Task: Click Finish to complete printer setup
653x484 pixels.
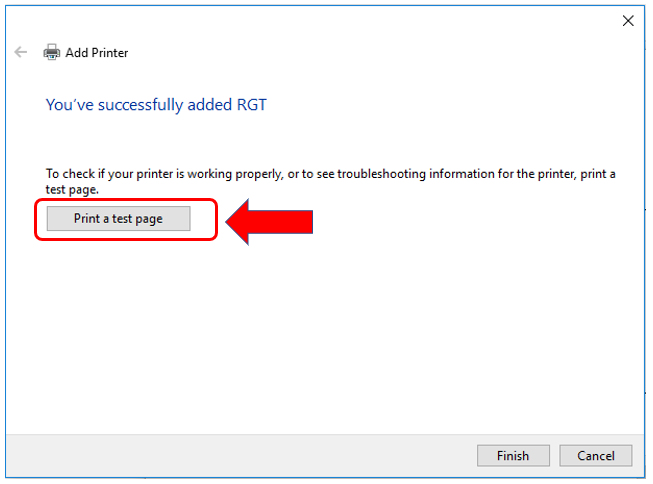Action: 512,456
